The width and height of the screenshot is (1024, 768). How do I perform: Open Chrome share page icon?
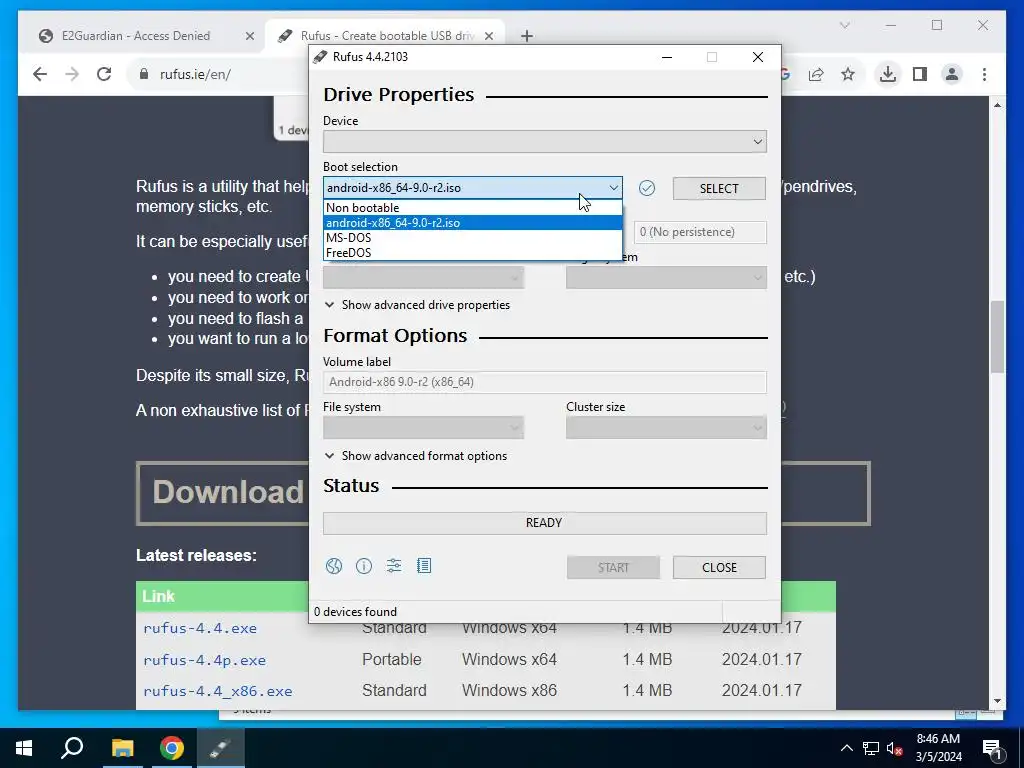click(x=816, y=74)
